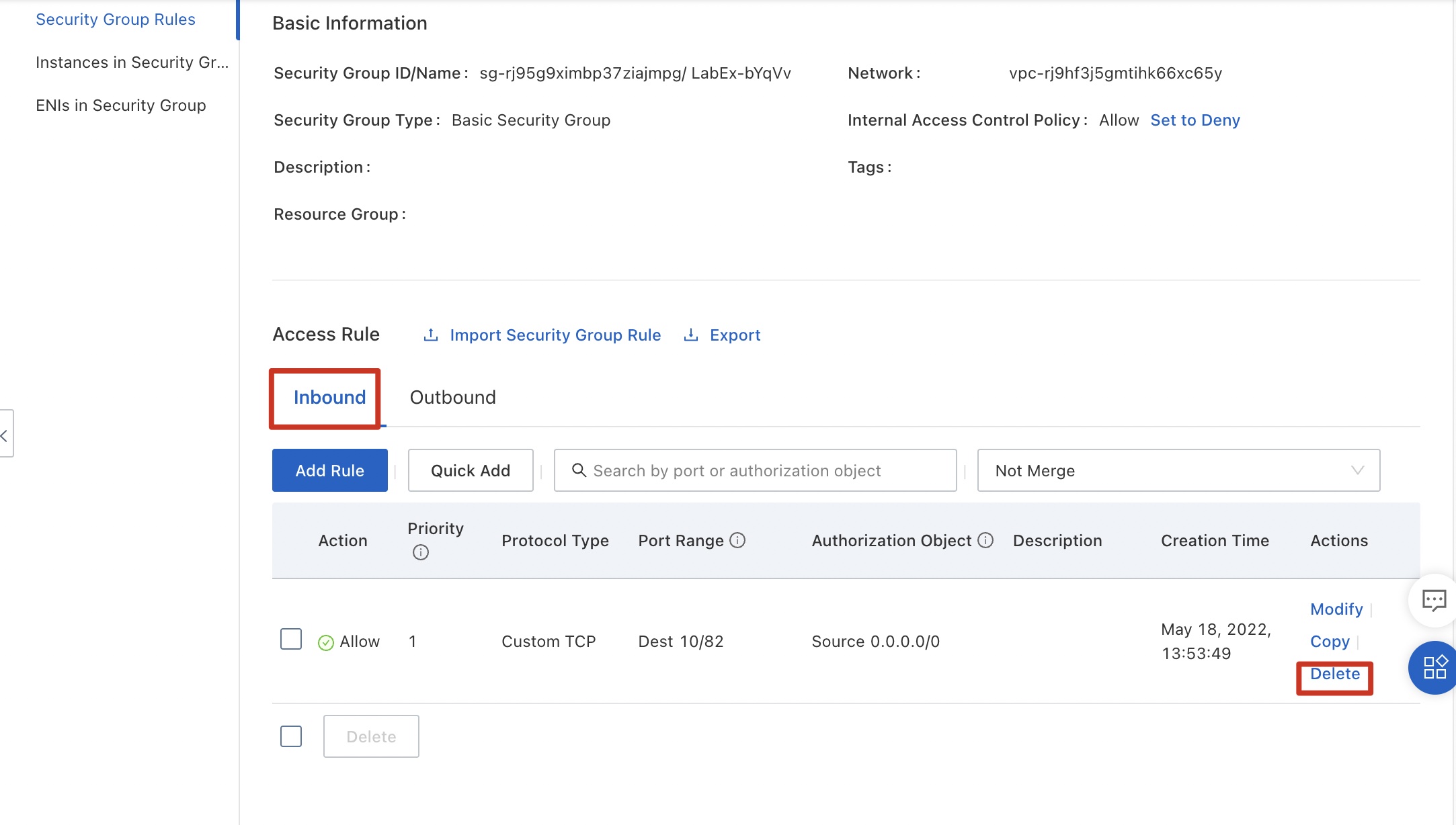The image size is (1456, 825).
Task: Open Priority info tooltip icon
Action: click(x=421, y=552)
